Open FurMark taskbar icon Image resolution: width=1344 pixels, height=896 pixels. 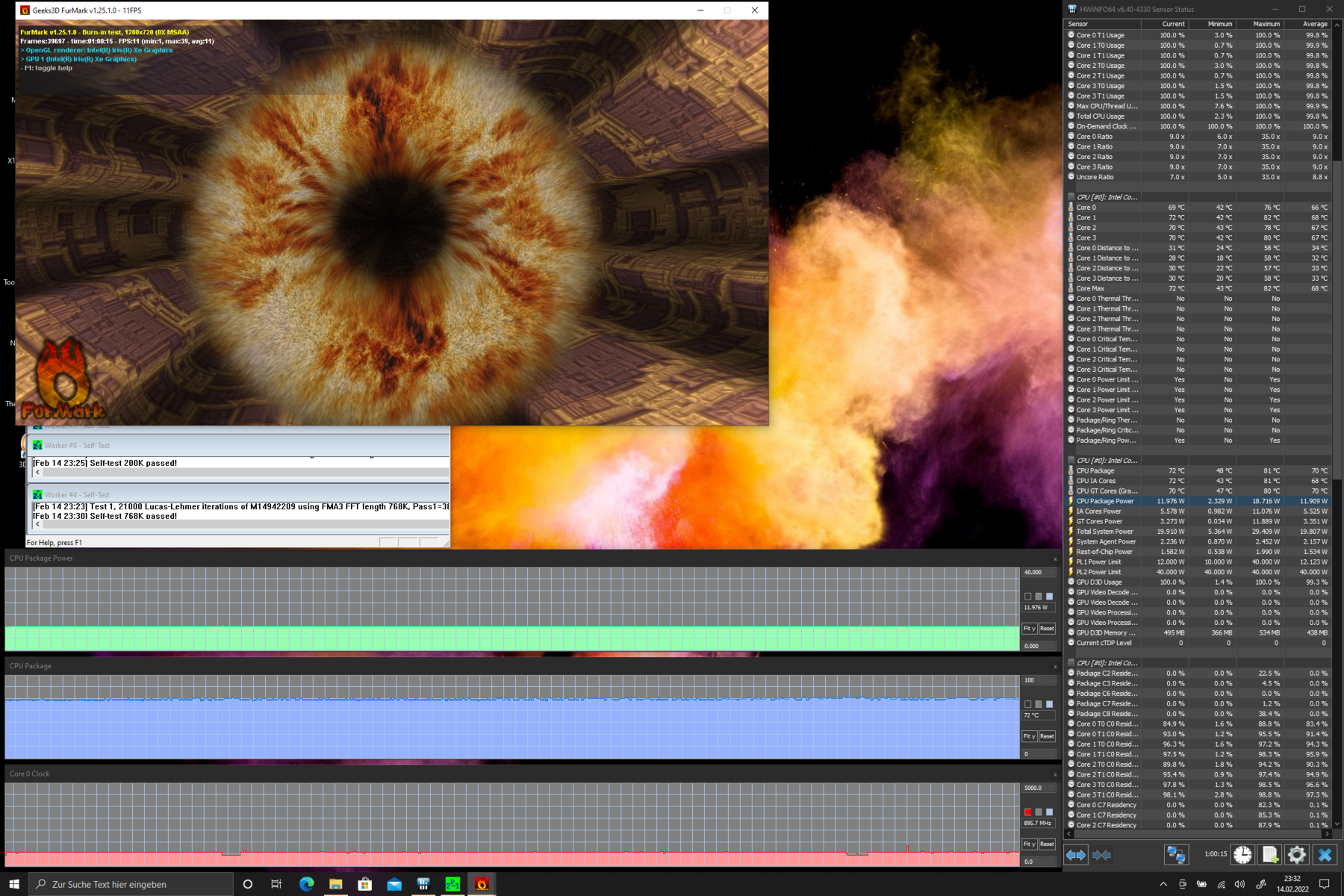tap(482, 884)
